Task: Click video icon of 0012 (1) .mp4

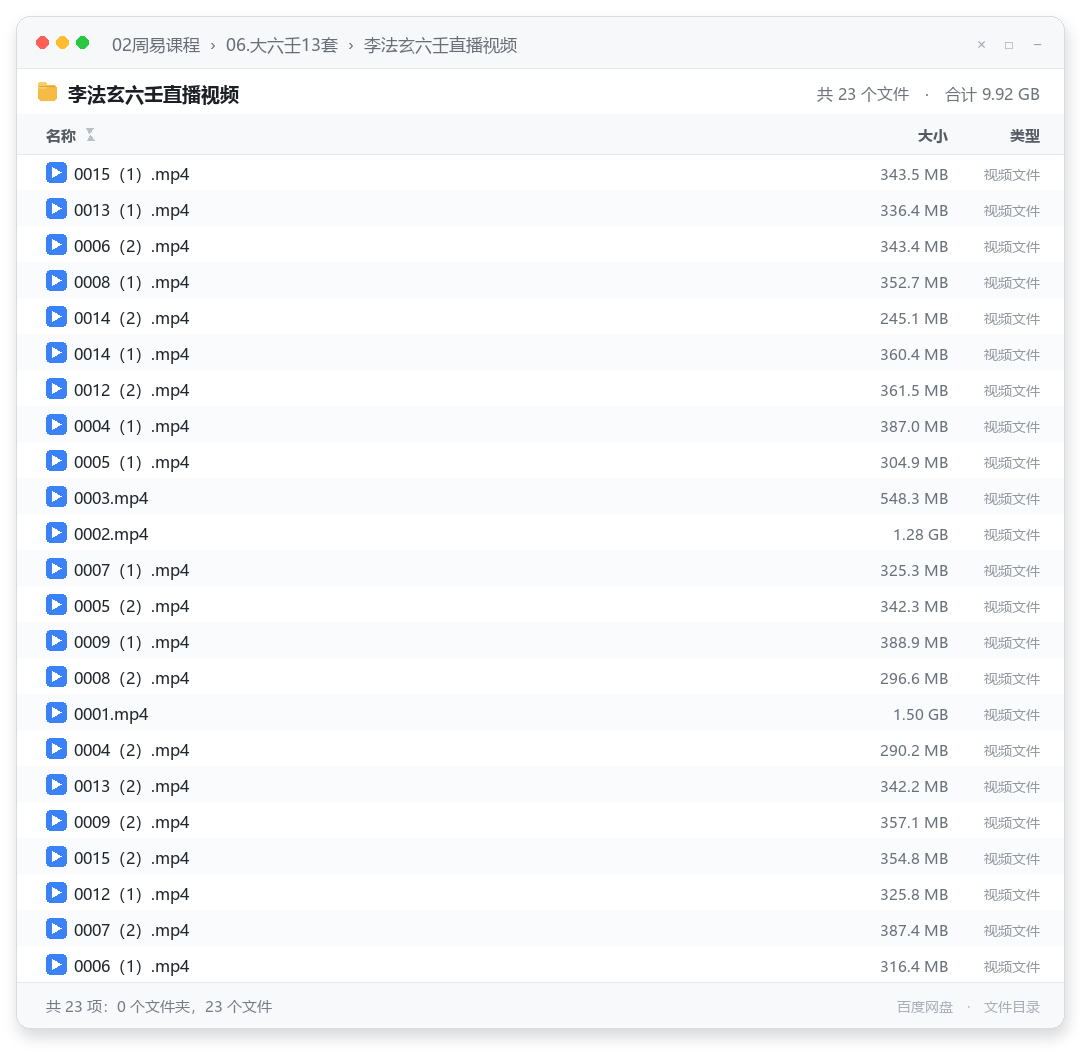Action: pos(56,893)
